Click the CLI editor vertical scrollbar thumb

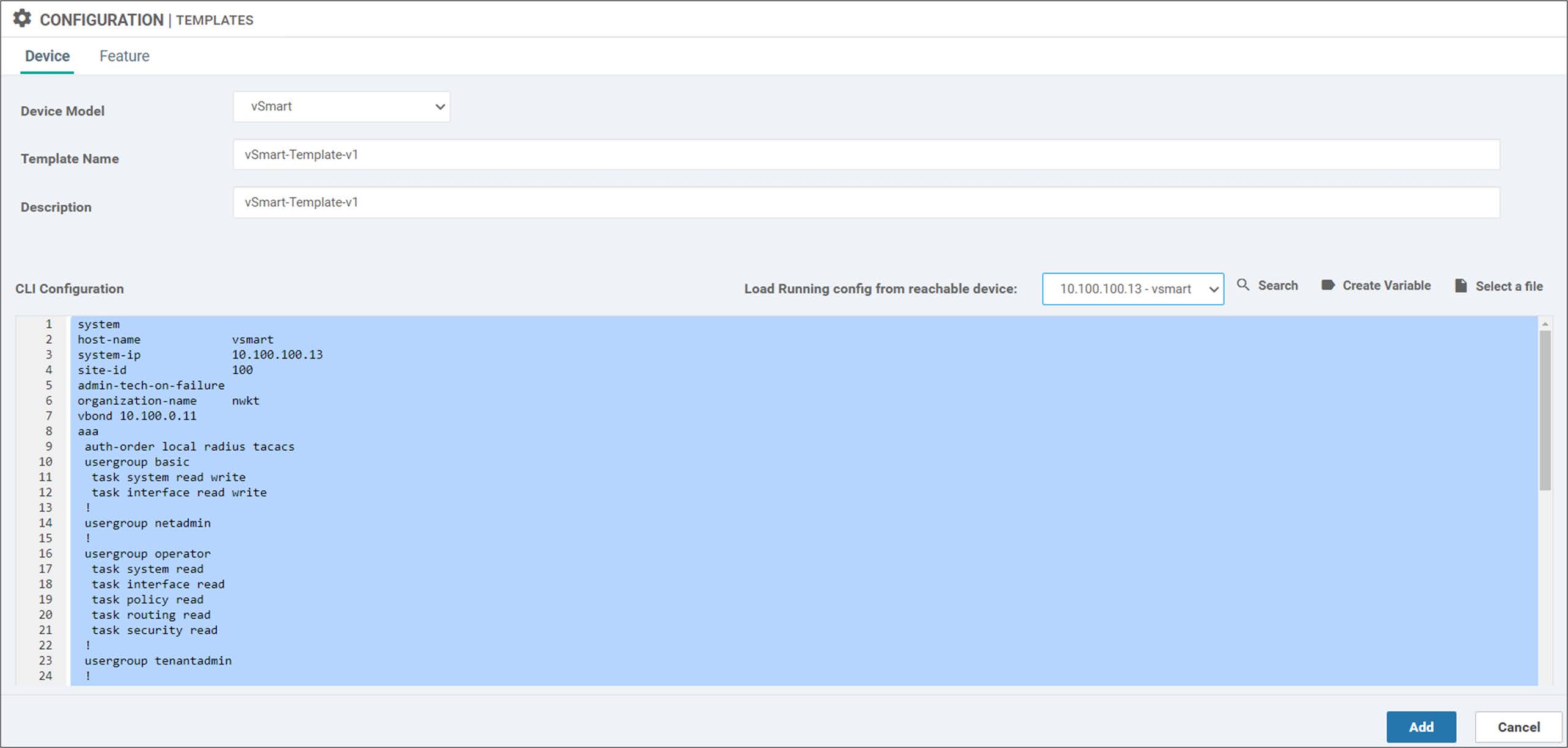coord(1545,410)
